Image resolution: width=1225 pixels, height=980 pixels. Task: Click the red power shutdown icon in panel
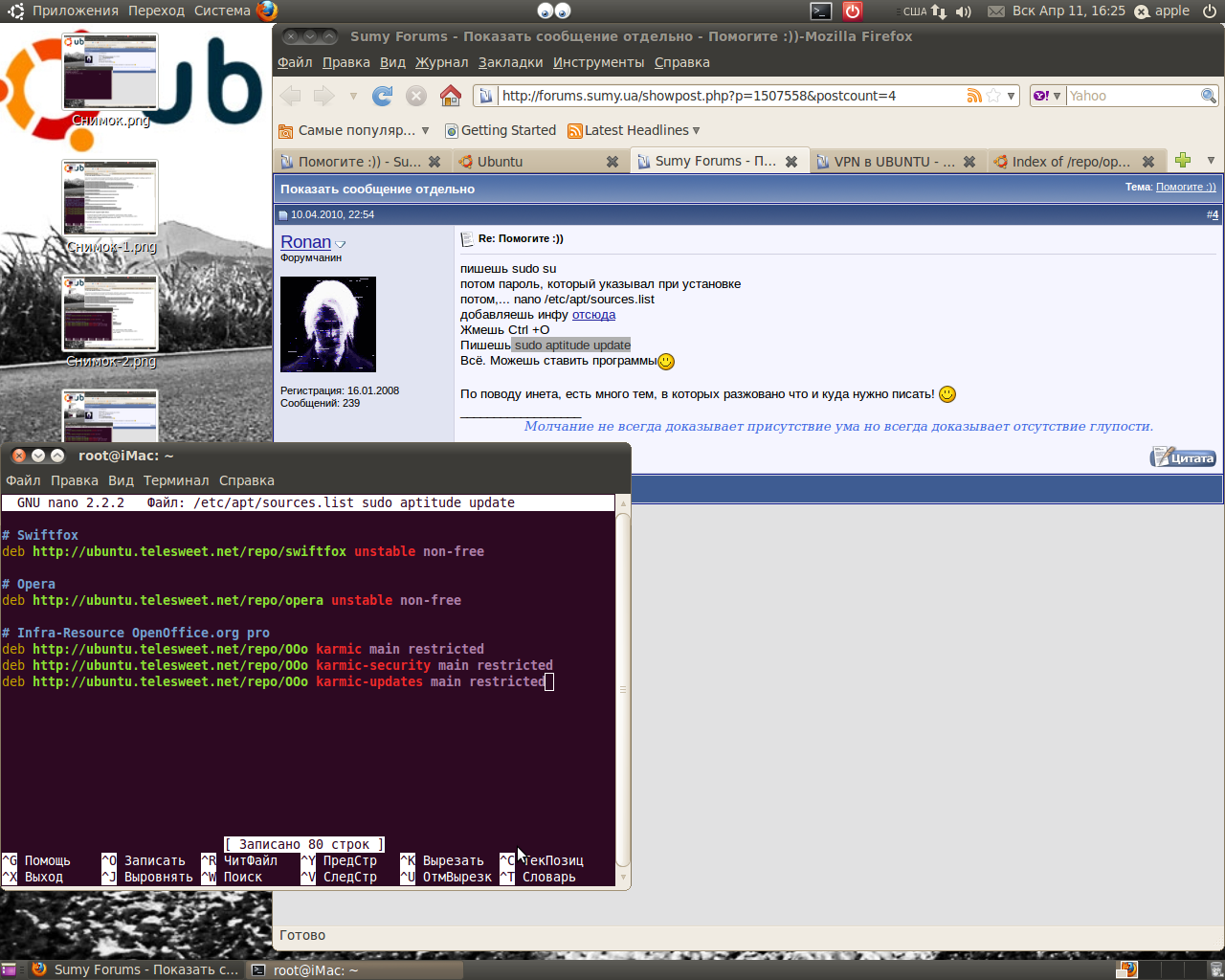tap(852, 11)
